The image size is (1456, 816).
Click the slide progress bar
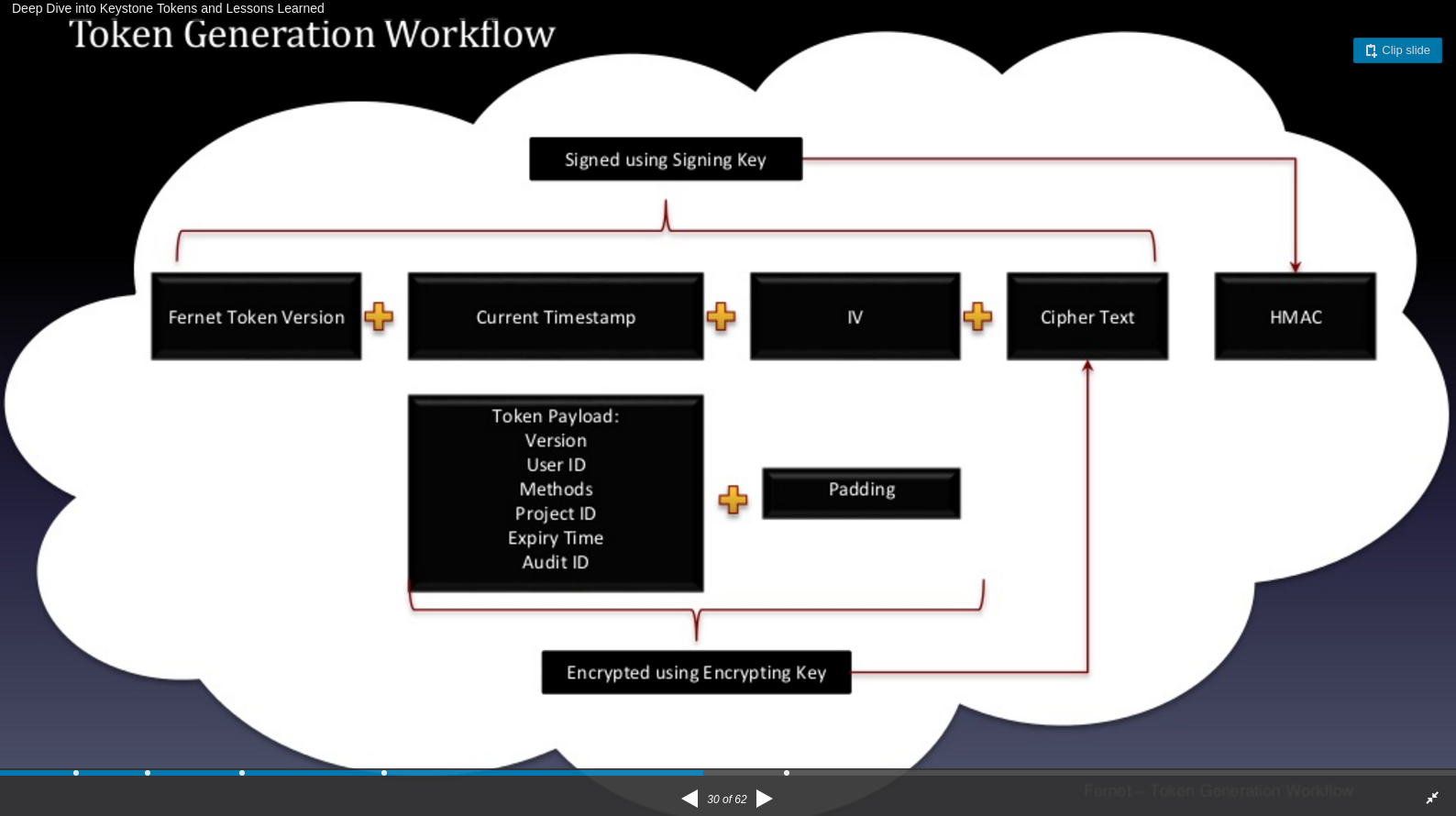point(728,773)
